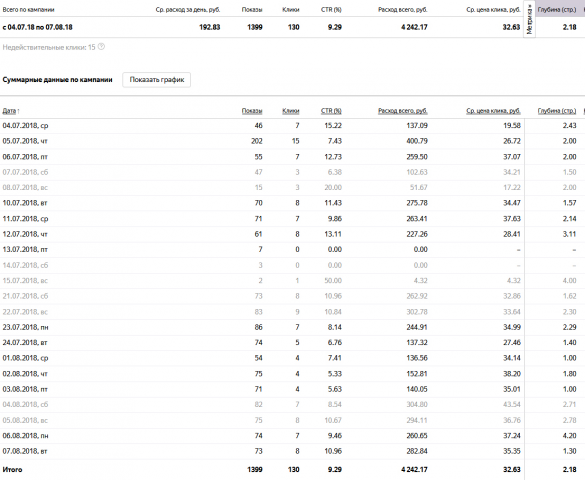Click the 15.22 CTR value on 04.07.2018
This screenshot has height=480, width=585.
[333, 126]
